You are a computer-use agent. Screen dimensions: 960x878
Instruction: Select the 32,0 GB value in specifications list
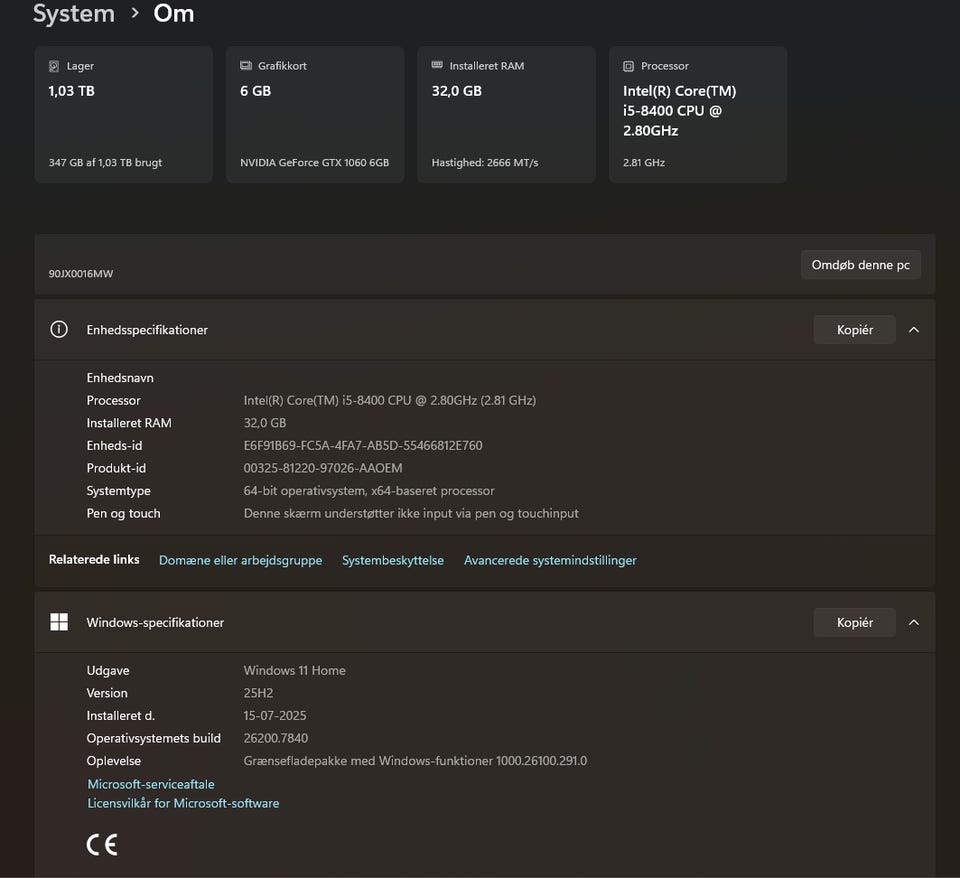click(x=264, y=423)
